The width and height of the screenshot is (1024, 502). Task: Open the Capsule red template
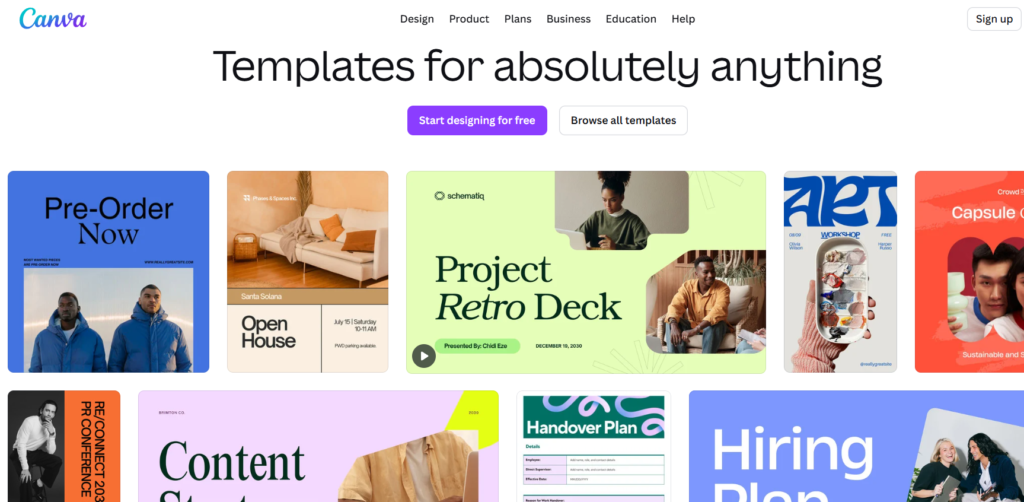pos(969,272)
